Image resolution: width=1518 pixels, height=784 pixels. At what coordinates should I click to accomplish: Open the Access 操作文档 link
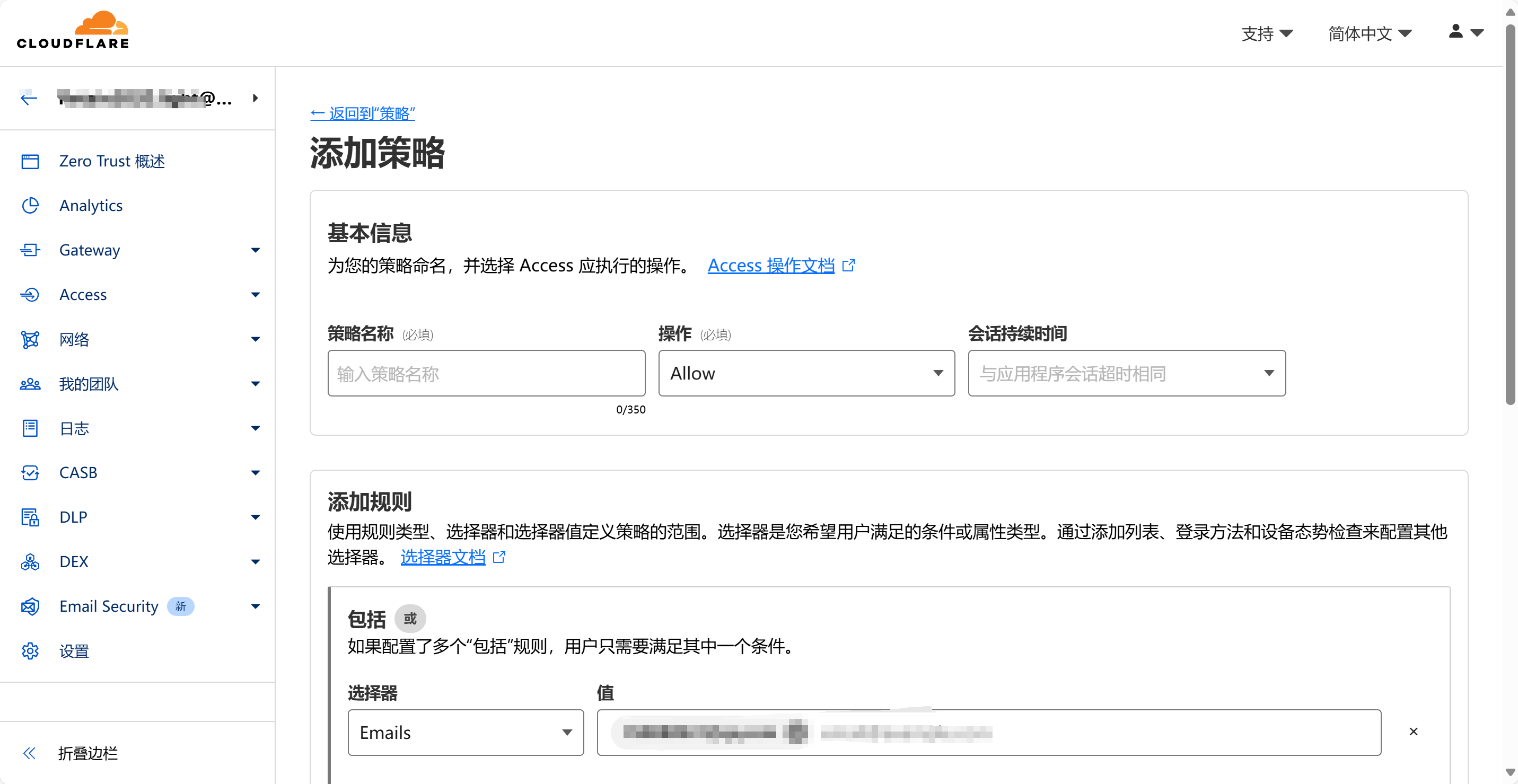[x=771, y=266]
